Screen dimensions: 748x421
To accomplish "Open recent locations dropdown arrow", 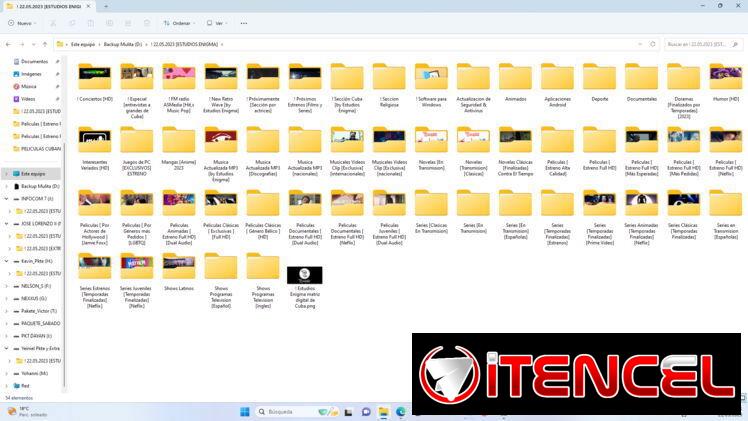I will pos(33,44).
